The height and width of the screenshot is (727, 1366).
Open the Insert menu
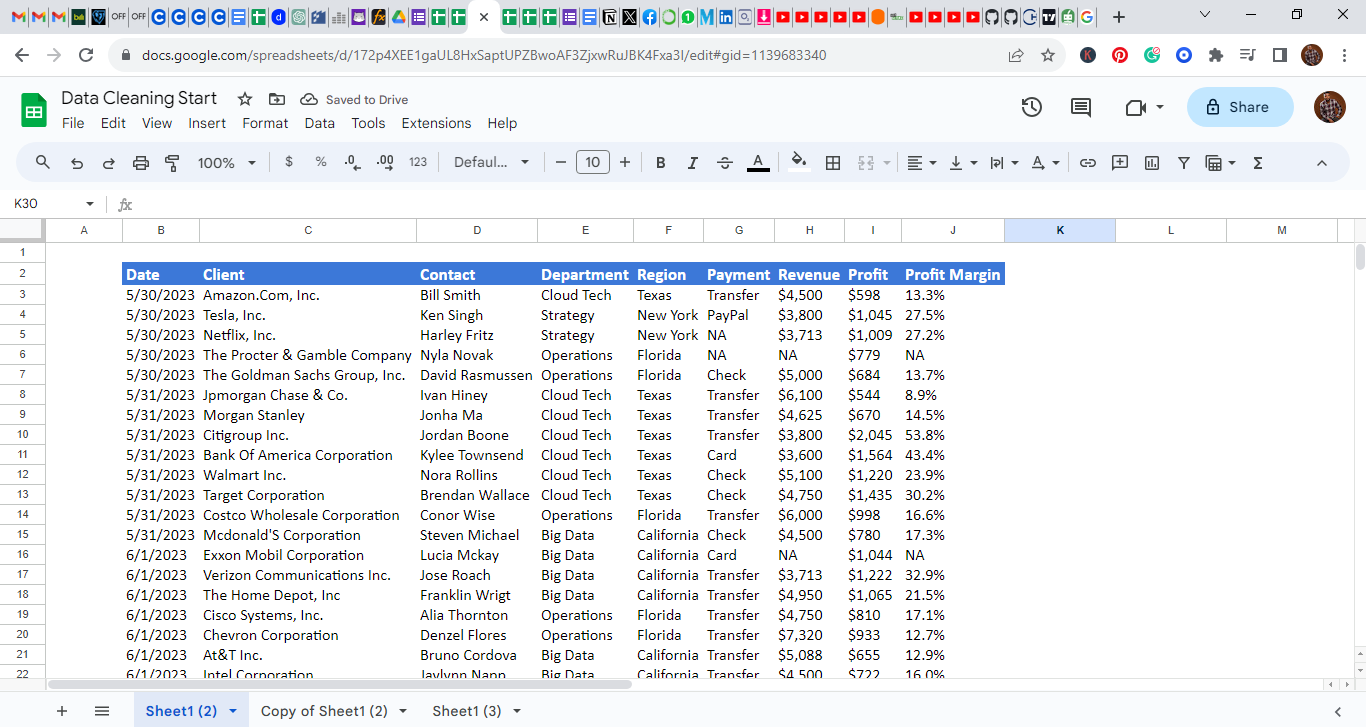tap(207, 123)
